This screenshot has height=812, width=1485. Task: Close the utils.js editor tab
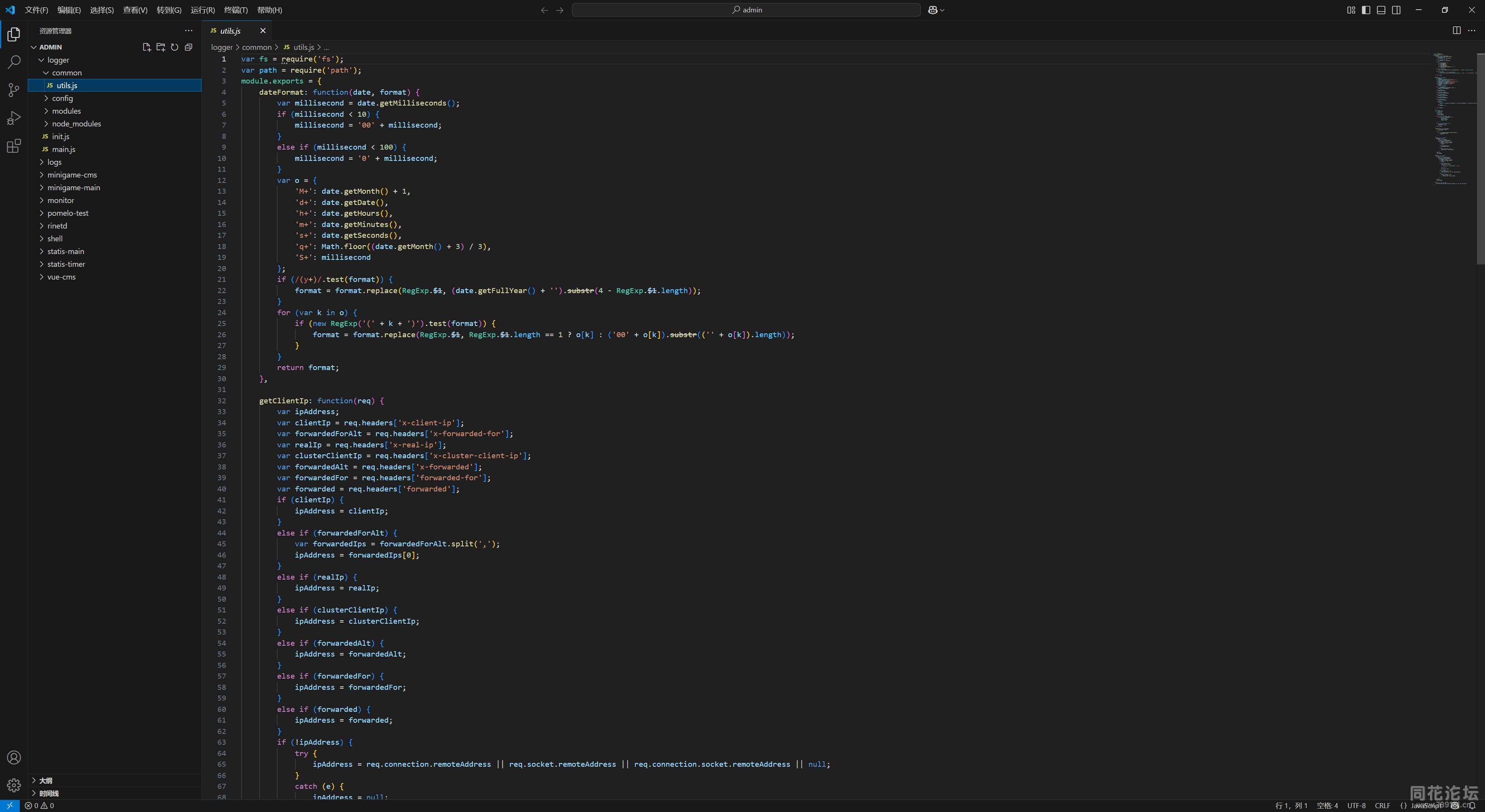point(263,31)
